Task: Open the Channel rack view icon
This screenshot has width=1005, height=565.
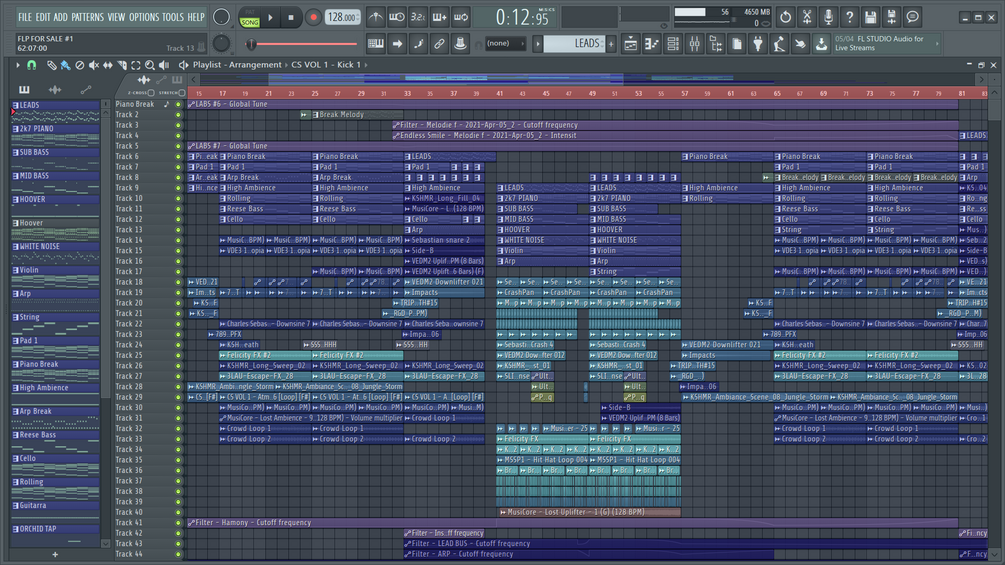Action: point(673,44)
